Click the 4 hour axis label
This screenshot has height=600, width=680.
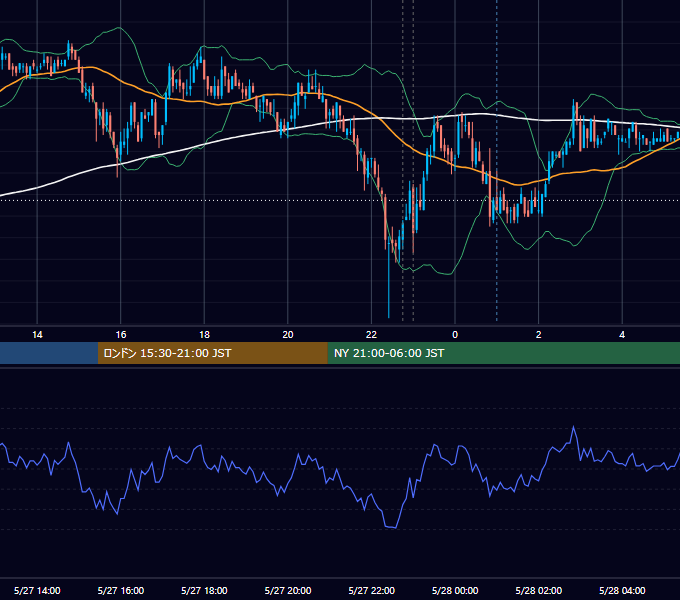[x=622, y=335]
